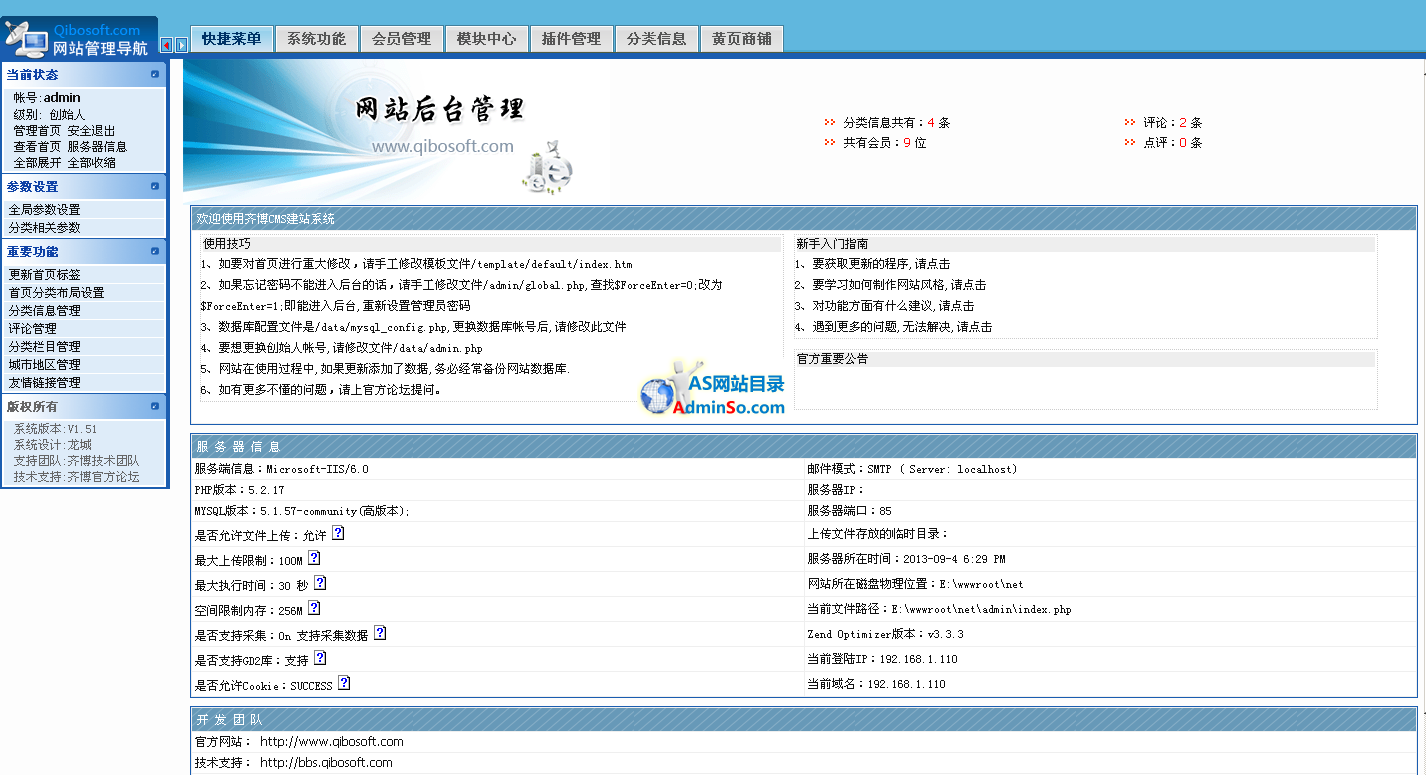This screenshot has width=1426, height=775.
Task: Click the 当前登陆IP 192.168.1.110 row
Action: pos(1110,659)
